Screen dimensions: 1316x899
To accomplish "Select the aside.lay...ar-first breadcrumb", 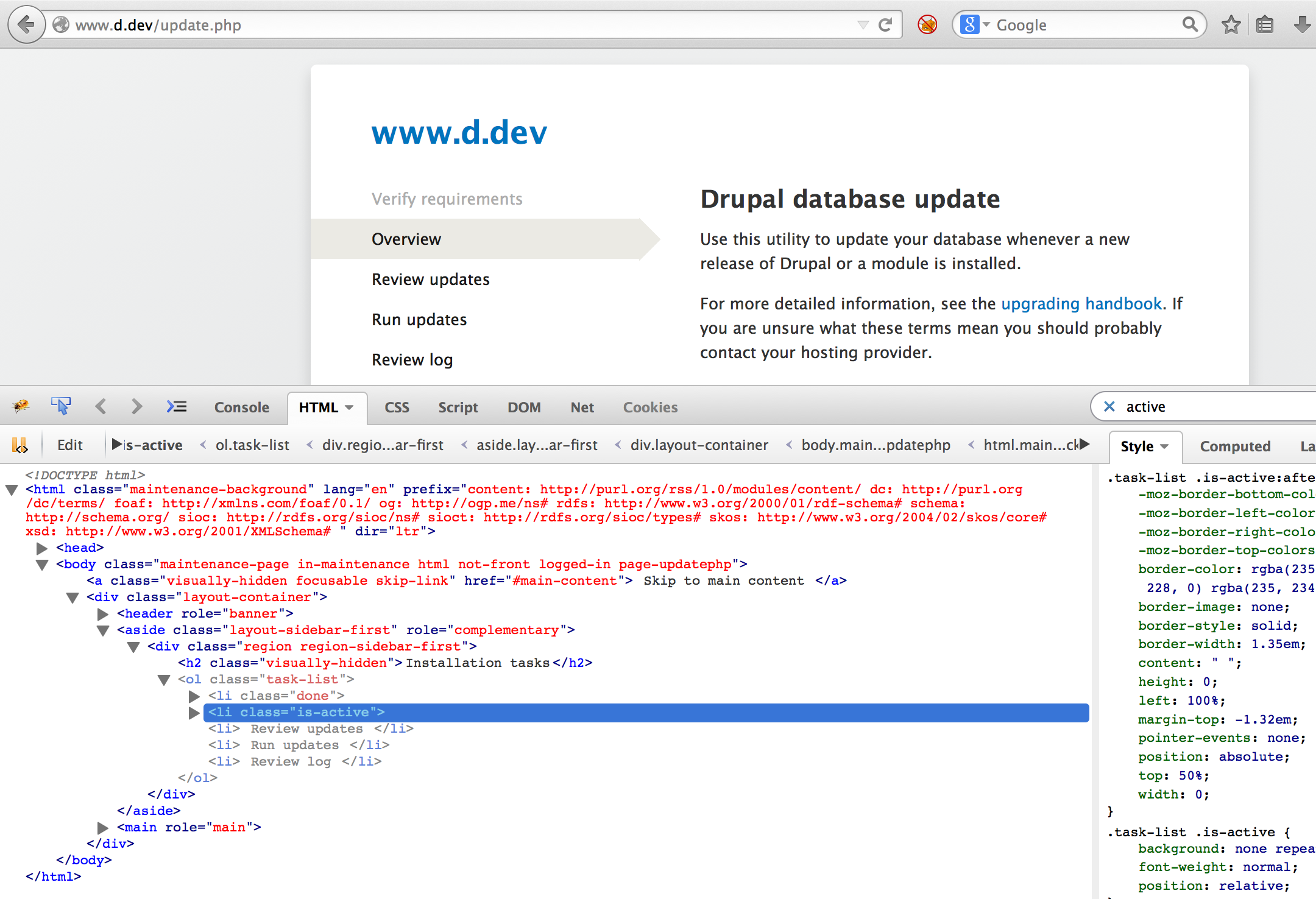I will 537,445.
